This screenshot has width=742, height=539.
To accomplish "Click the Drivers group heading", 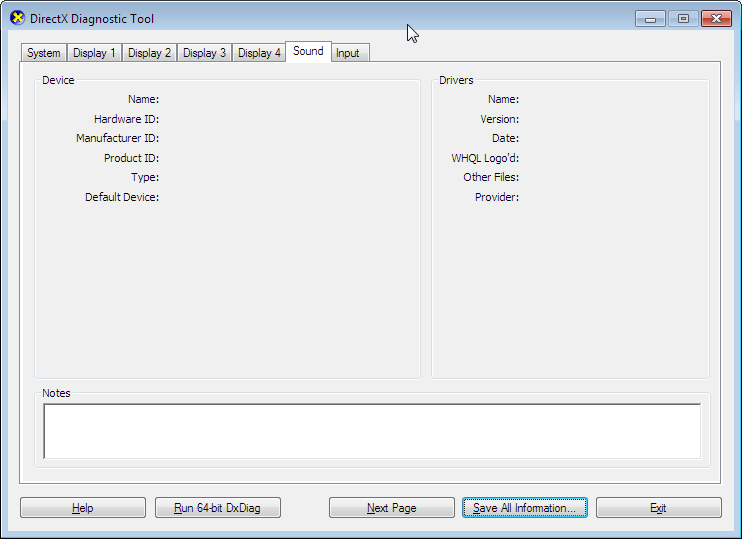I will 456,80.
